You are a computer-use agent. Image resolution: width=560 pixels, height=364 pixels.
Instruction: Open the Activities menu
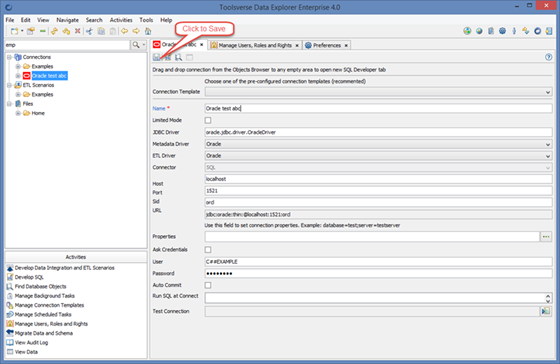121,20
